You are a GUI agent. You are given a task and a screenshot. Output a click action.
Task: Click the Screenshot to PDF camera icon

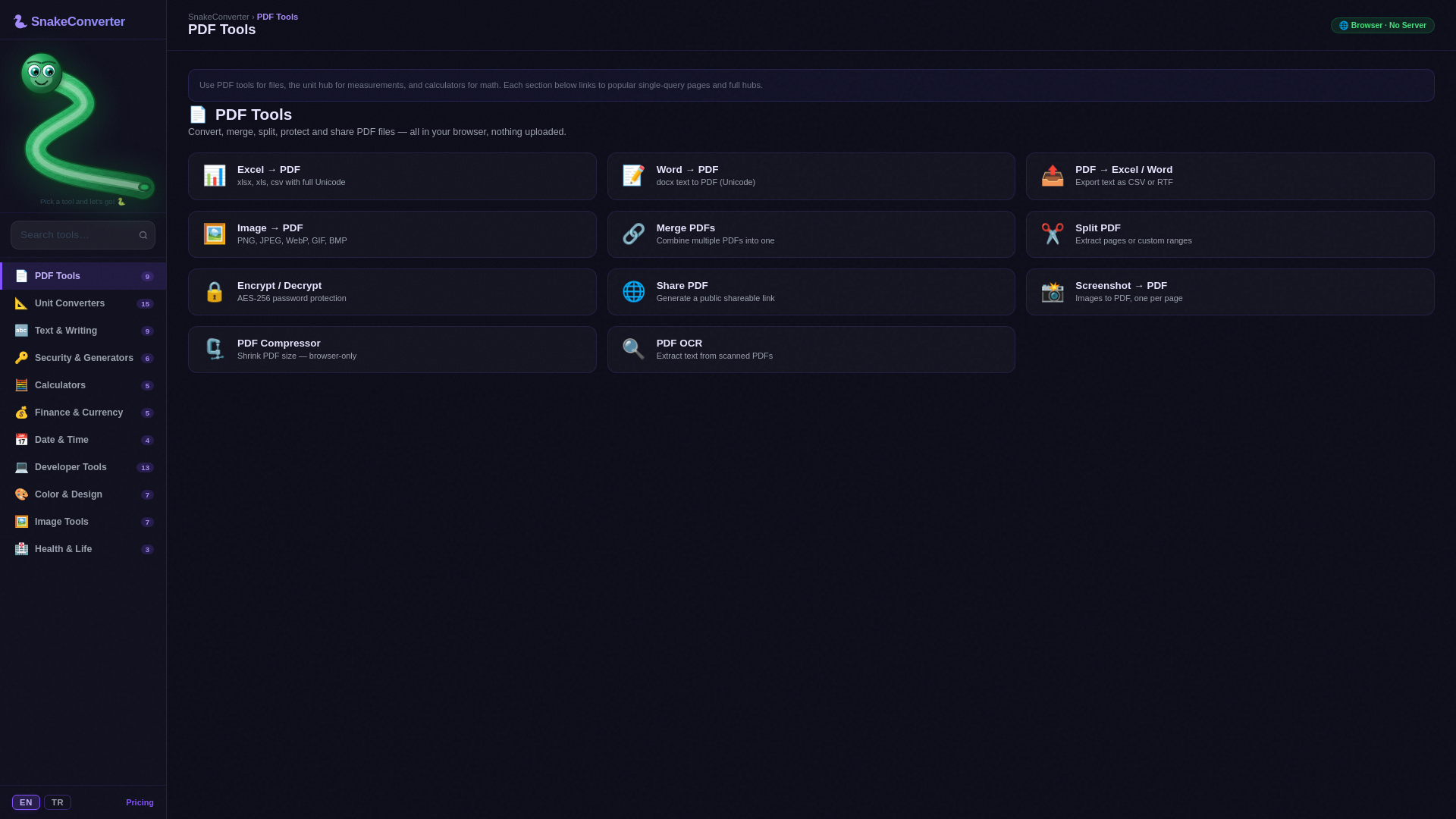[x=1053, y=292]
